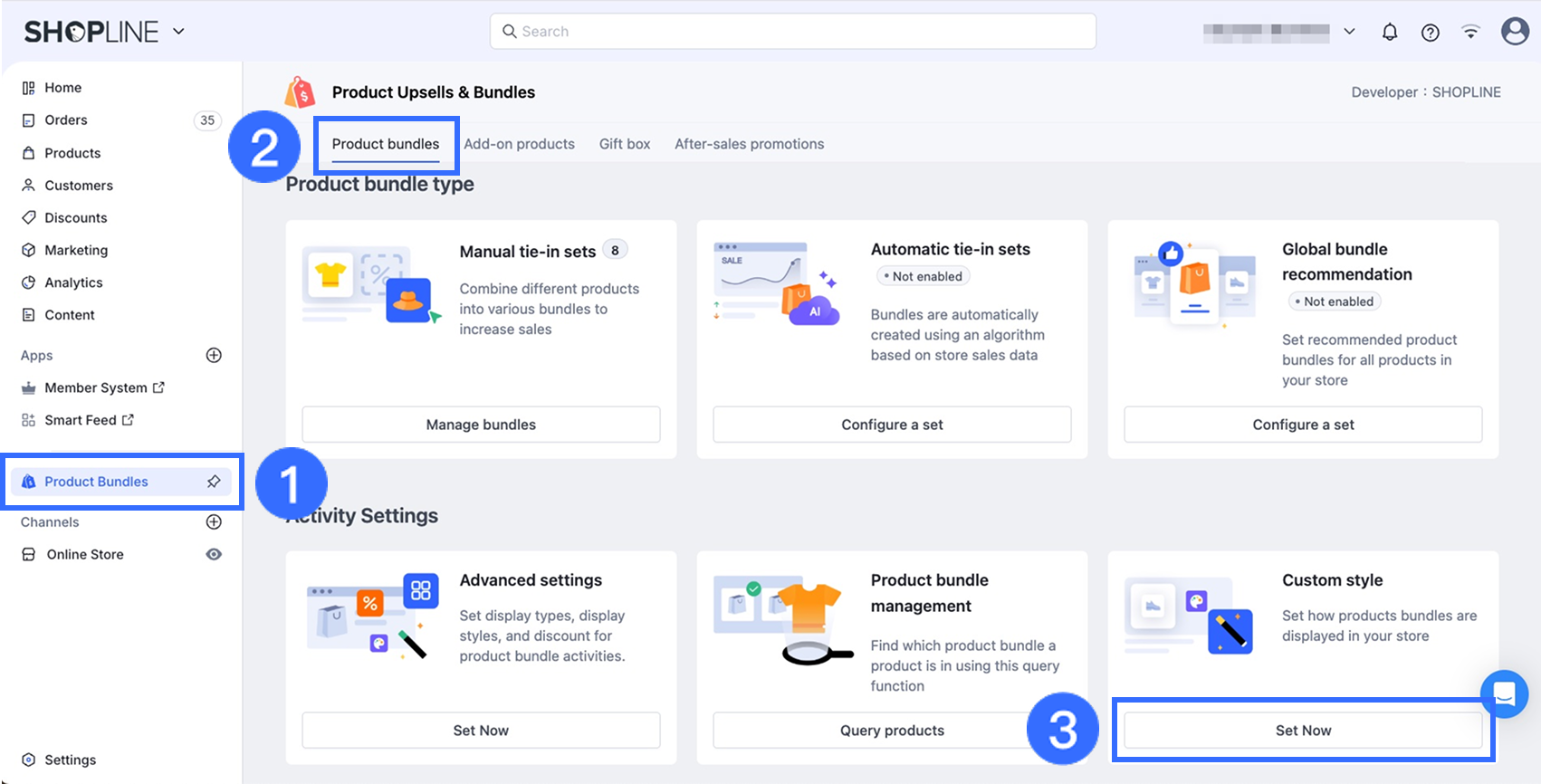Open the live chat support bubble
The height and width of the screenshot is (784, 1541).
click(1504, 694)
